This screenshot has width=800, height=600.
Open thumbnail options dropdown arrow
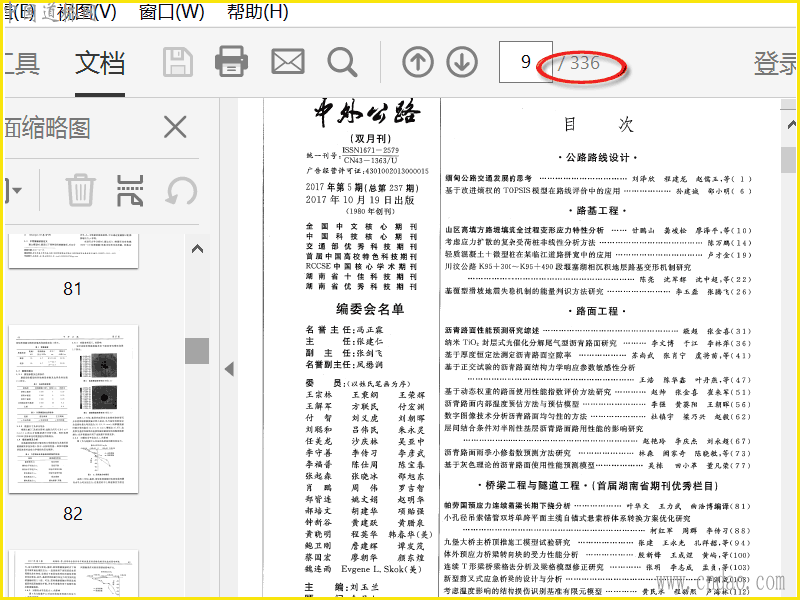[15, 190]
